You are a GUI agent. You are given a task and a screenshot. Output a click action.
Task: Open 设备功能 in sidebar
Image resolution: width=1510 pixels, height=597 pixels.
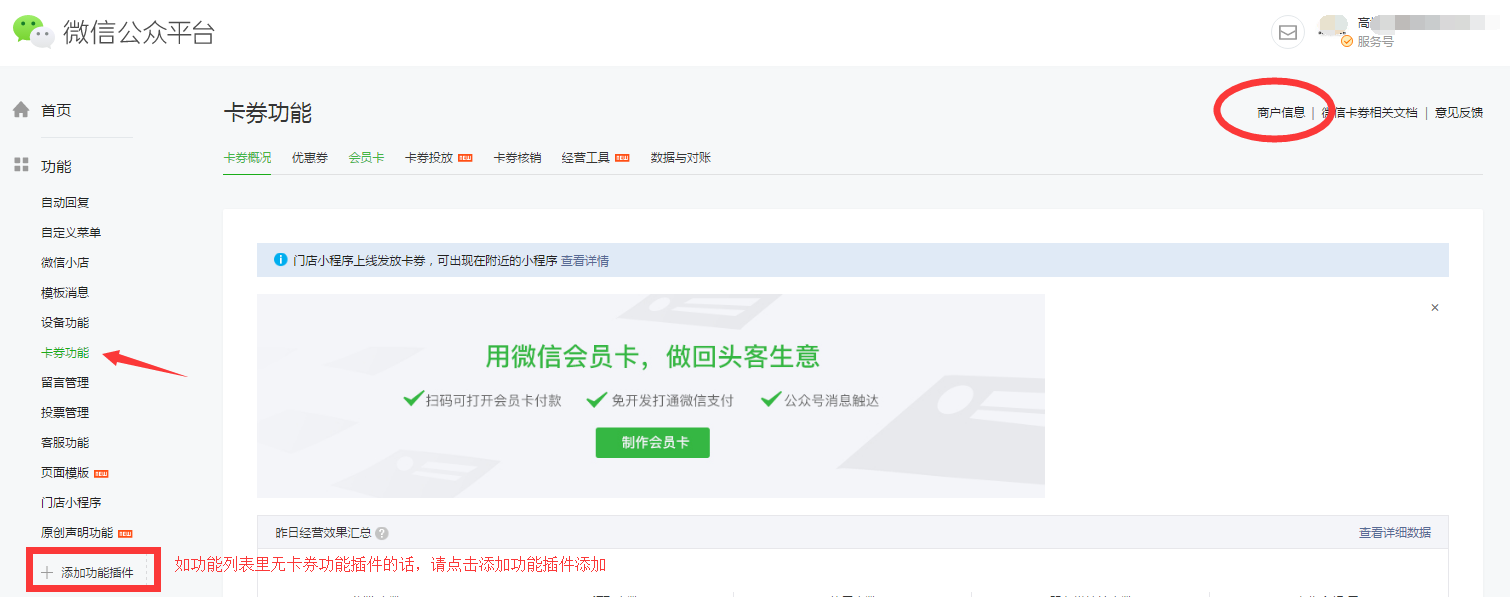pyautogui.click(x=65, y=322)
